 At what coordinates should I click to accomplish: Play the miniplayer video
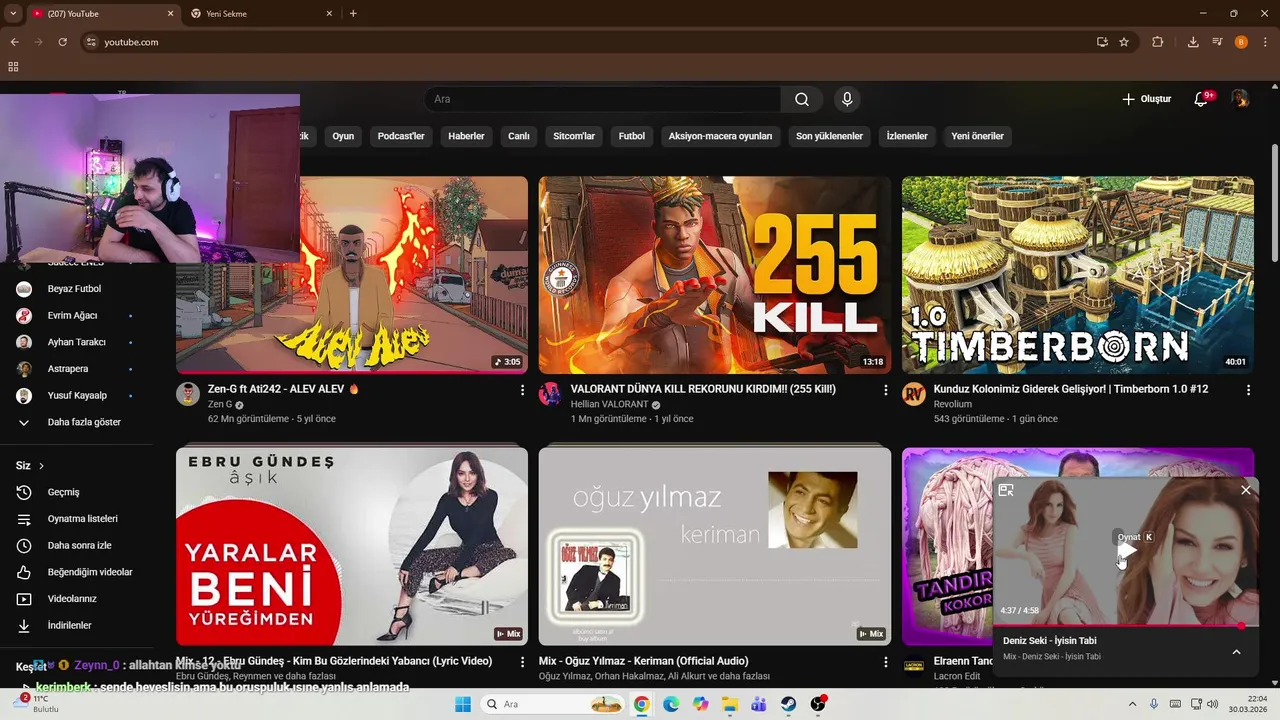click(1127, 551)
